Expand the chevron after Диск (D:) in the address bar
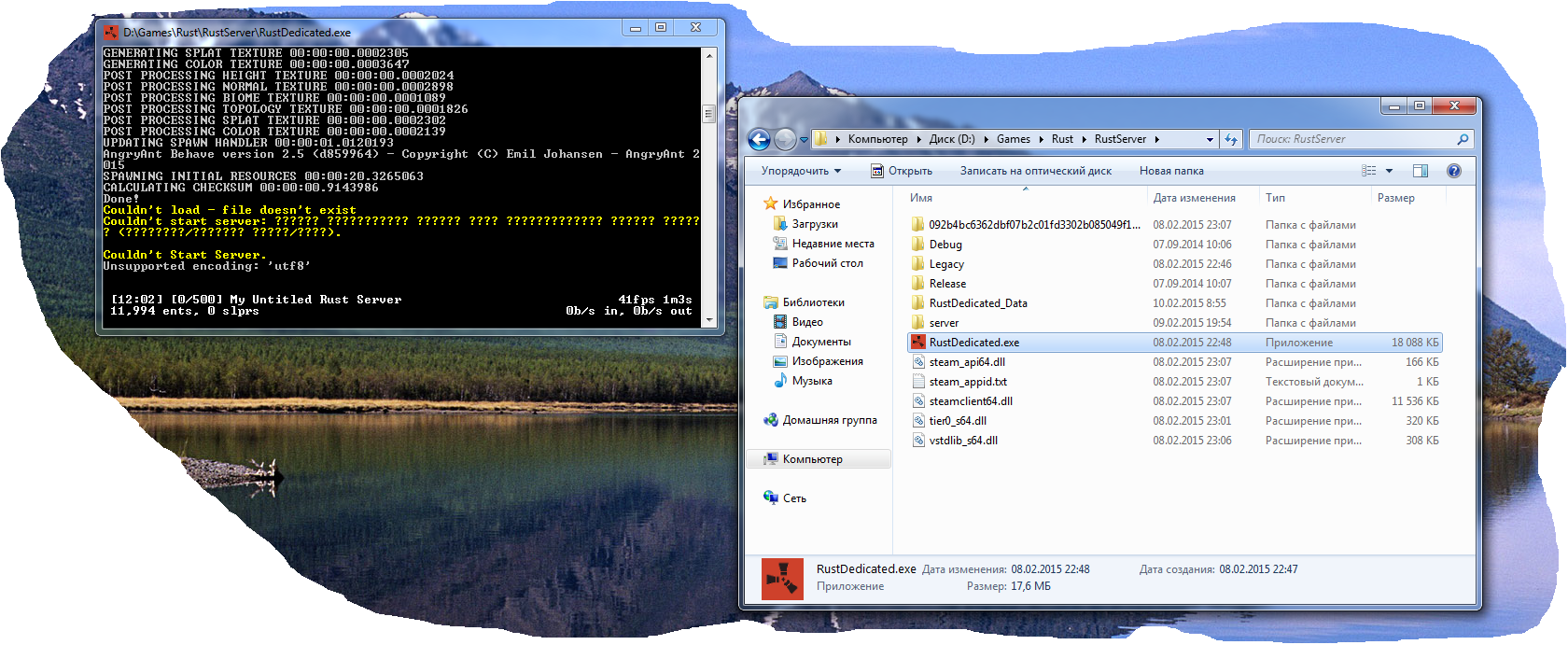 click(x=986, y=139)
